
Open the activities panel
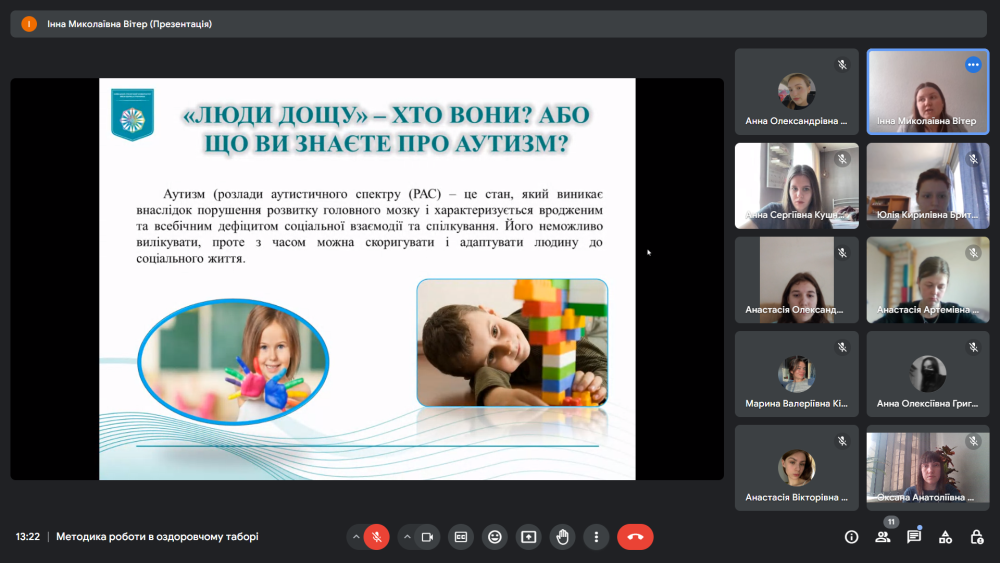(x=945, y=537)
